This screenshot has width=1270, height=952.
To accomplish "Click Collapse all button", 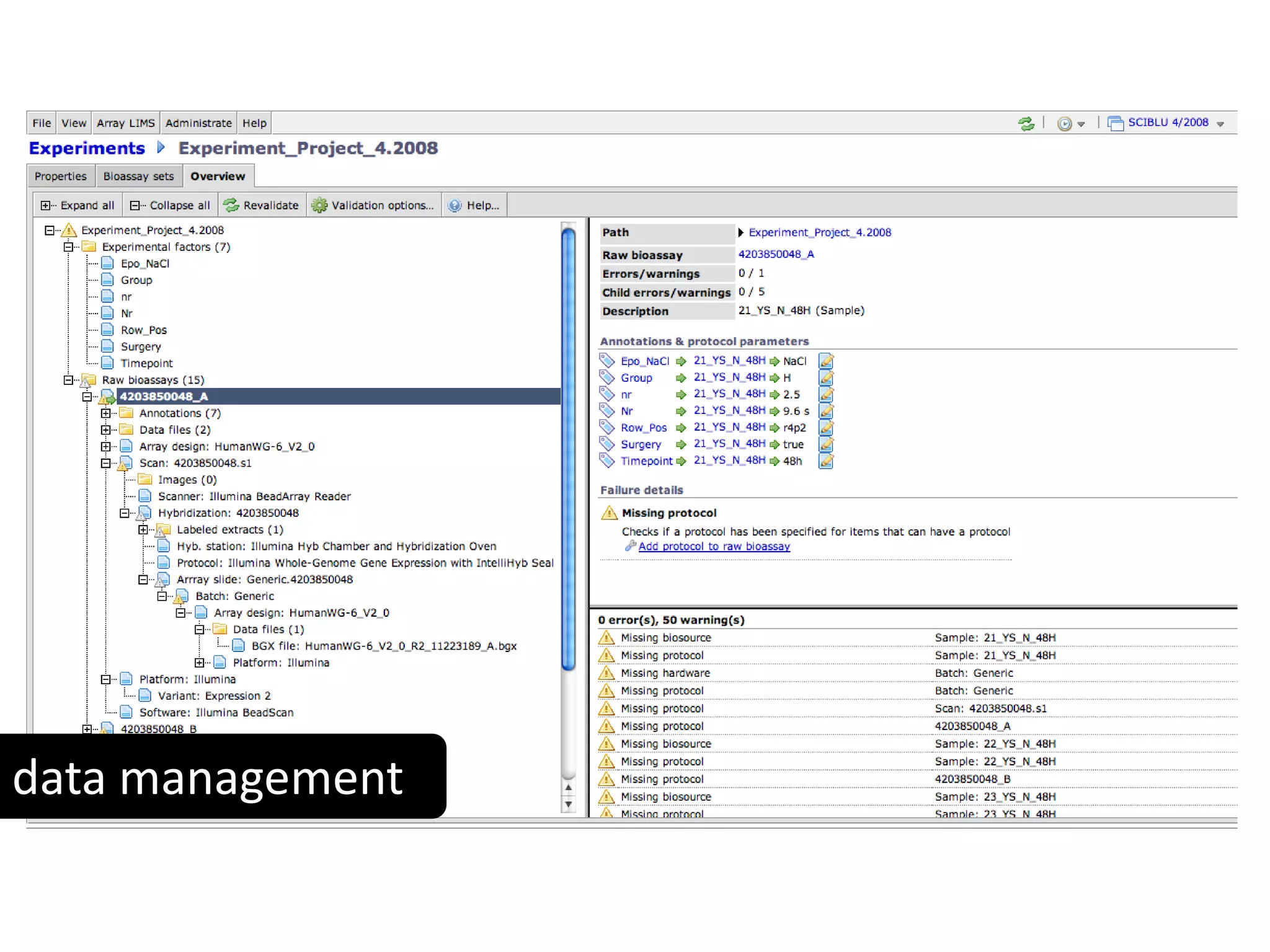I will pyautogui.click(x=171, y=205).
